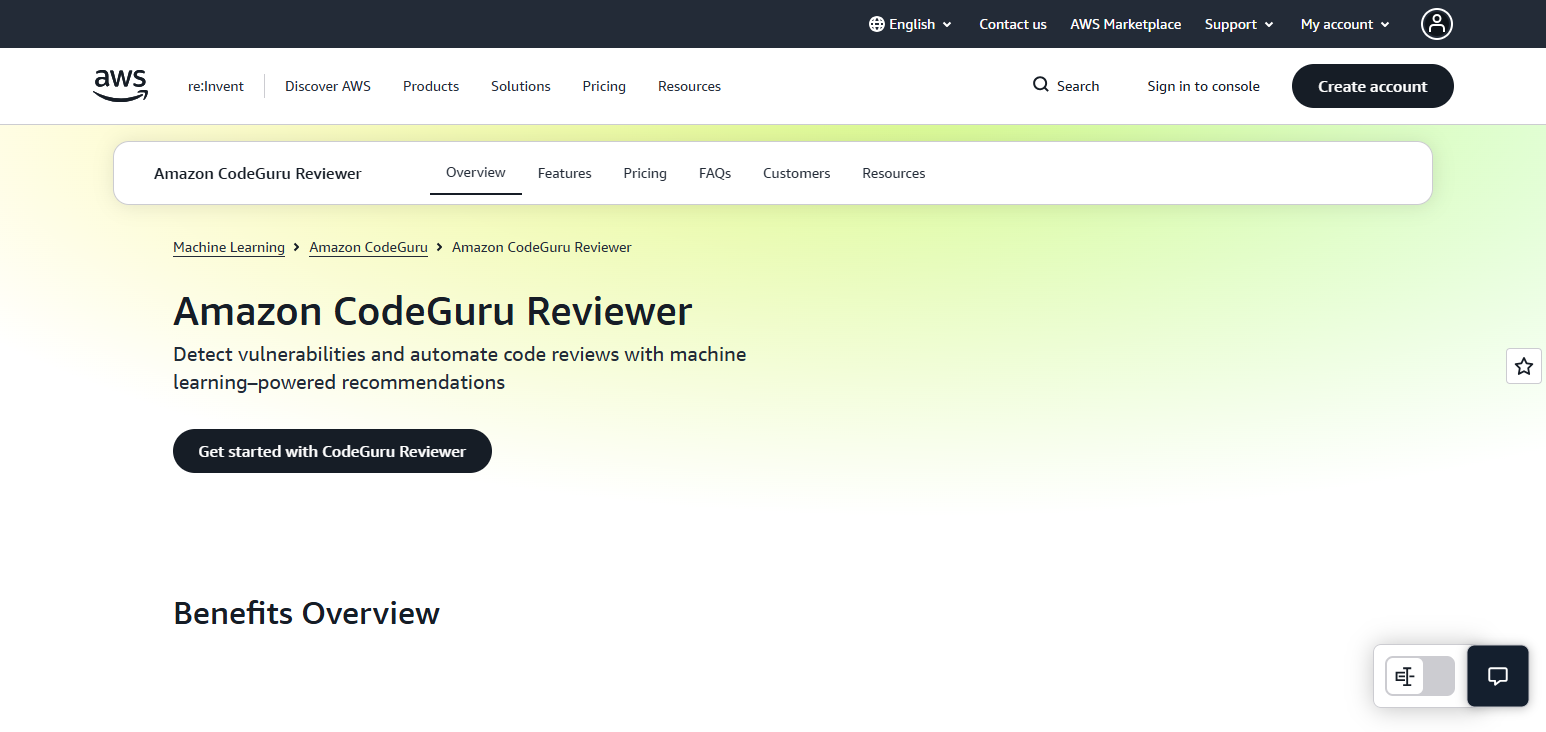Expand the Support dropdown
This screenshot has height=732, width=1546.
click(x=1240, y=24)
